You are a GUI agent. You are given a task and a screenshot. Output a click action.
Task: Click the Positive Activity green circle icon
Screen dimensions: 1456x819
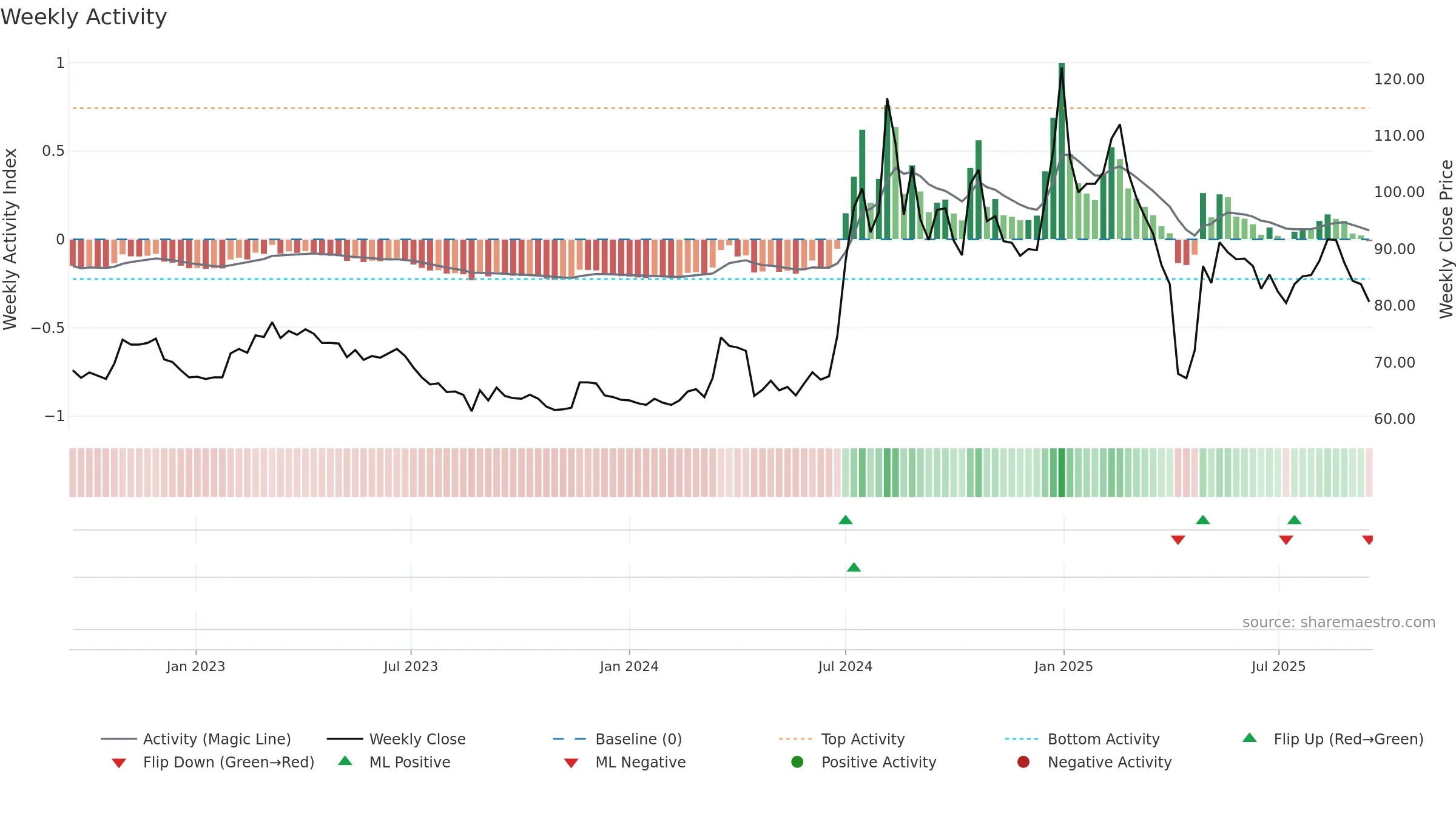(x=797, y=762)
